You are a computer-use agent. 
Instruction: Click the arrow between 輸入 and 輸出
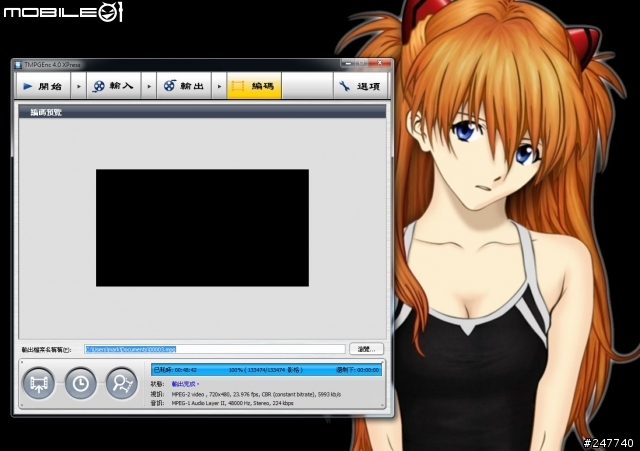149,86
